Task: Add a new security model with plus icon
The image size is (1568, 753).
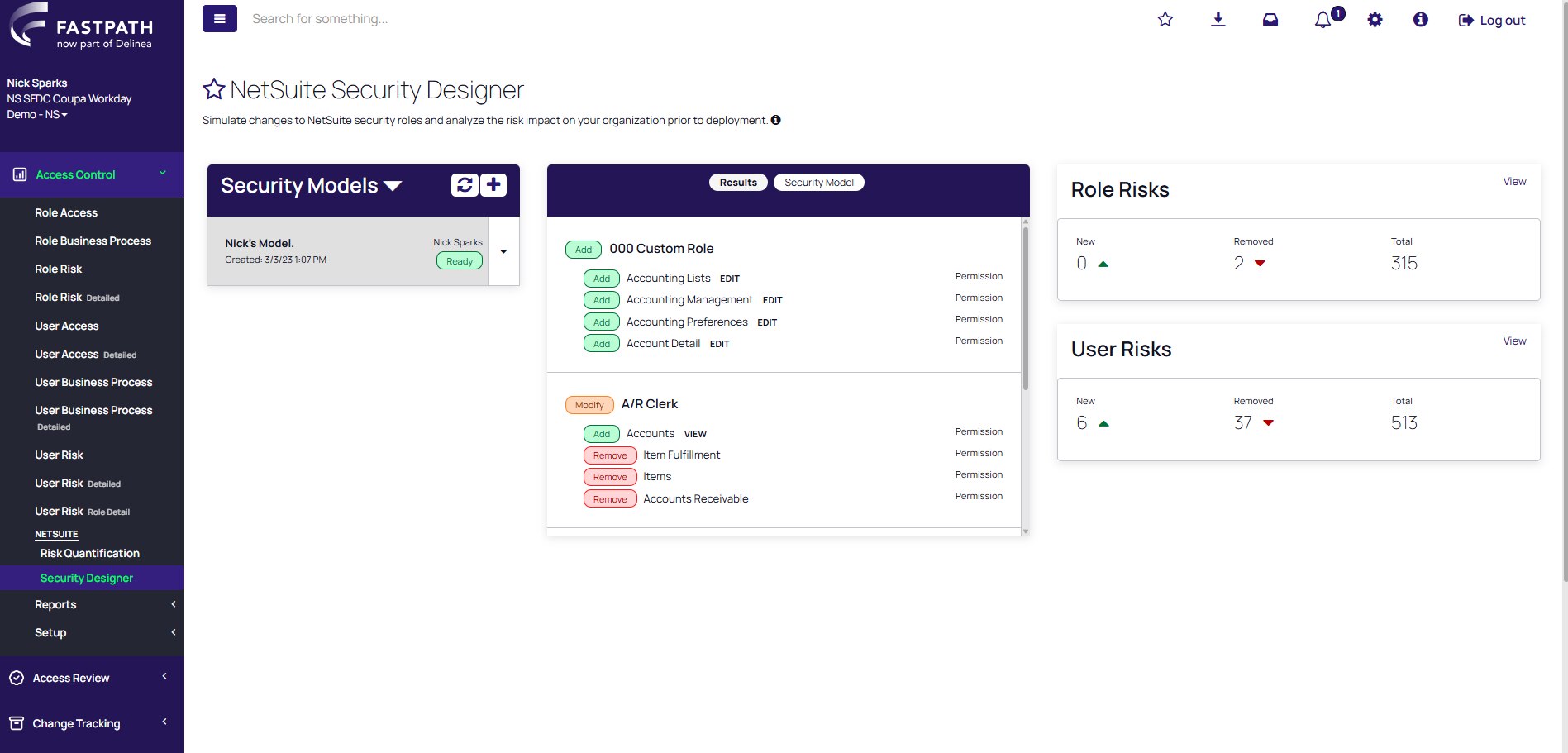Action: 493,184
